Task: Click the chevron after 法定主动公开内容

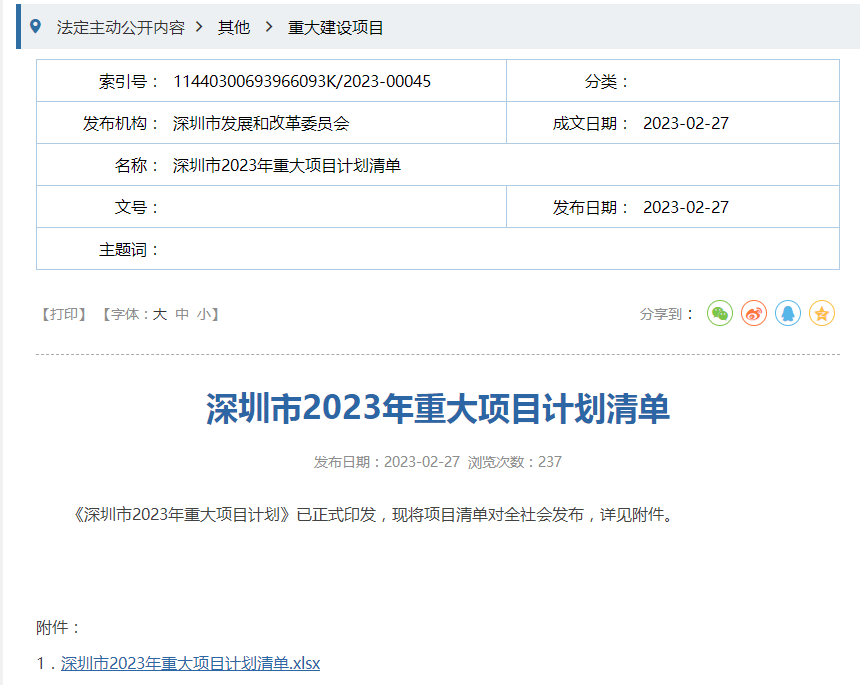Action: pyautogui.click(x=200, y=28)
